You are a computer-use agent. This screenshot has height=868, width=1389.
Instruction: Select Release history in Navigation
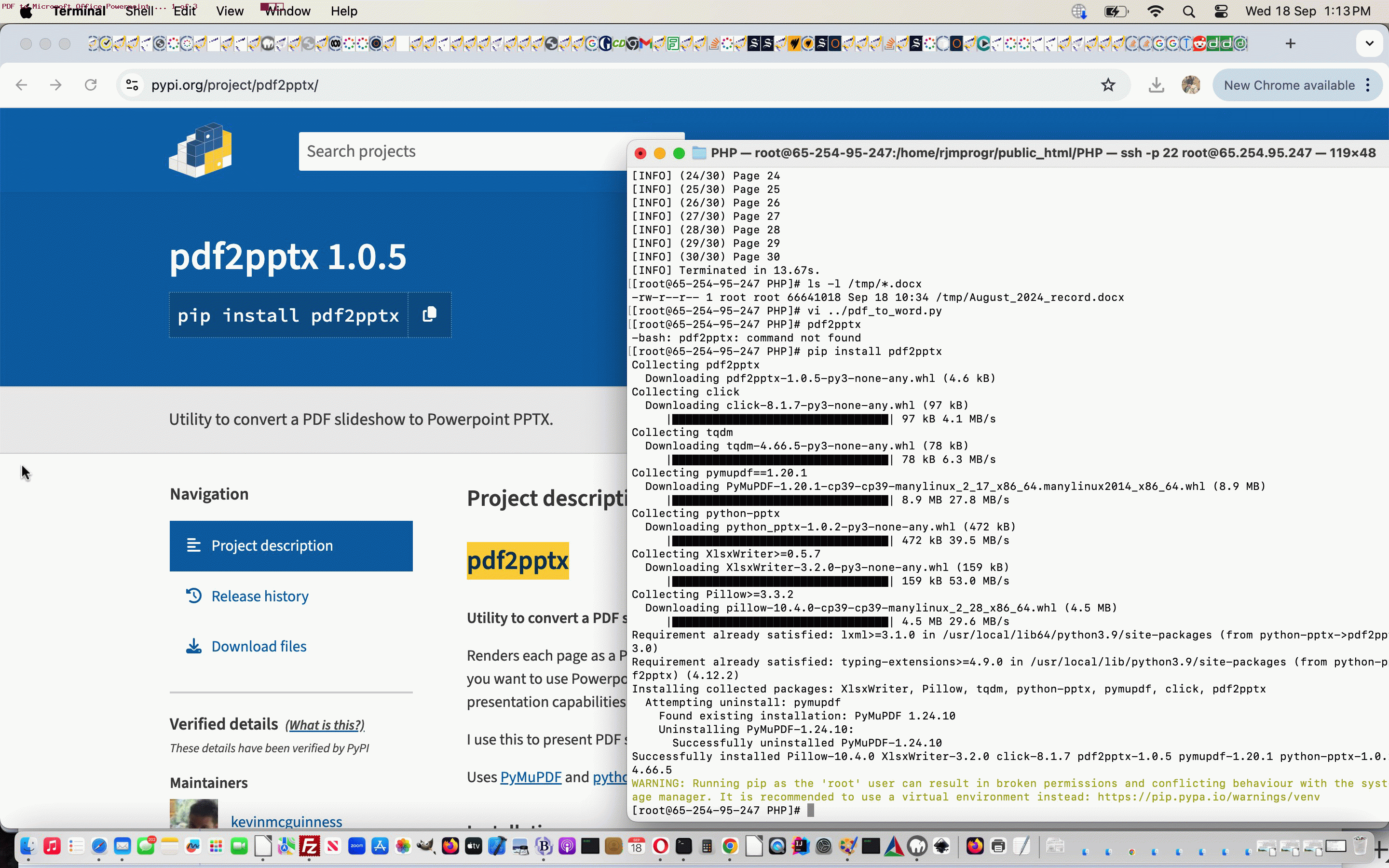(259, 596)
